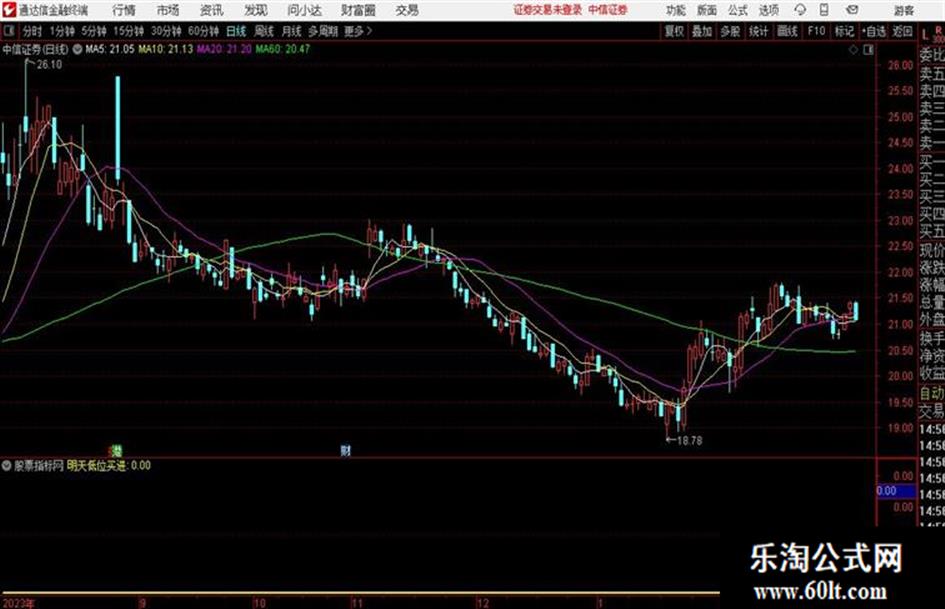Click the 统计 statistics button
Image resolution: width=945 pixels, height=609 pixels.
tap(759, 31)
